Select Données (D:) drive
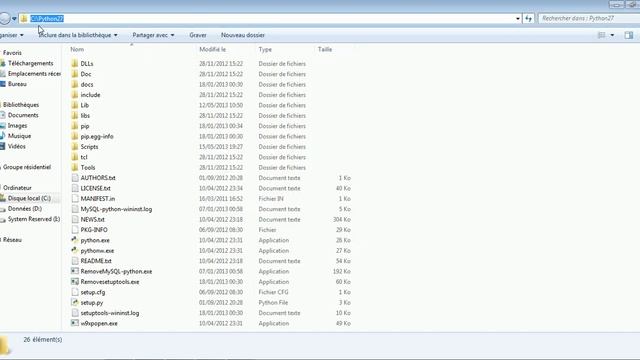 coord(24,209)
